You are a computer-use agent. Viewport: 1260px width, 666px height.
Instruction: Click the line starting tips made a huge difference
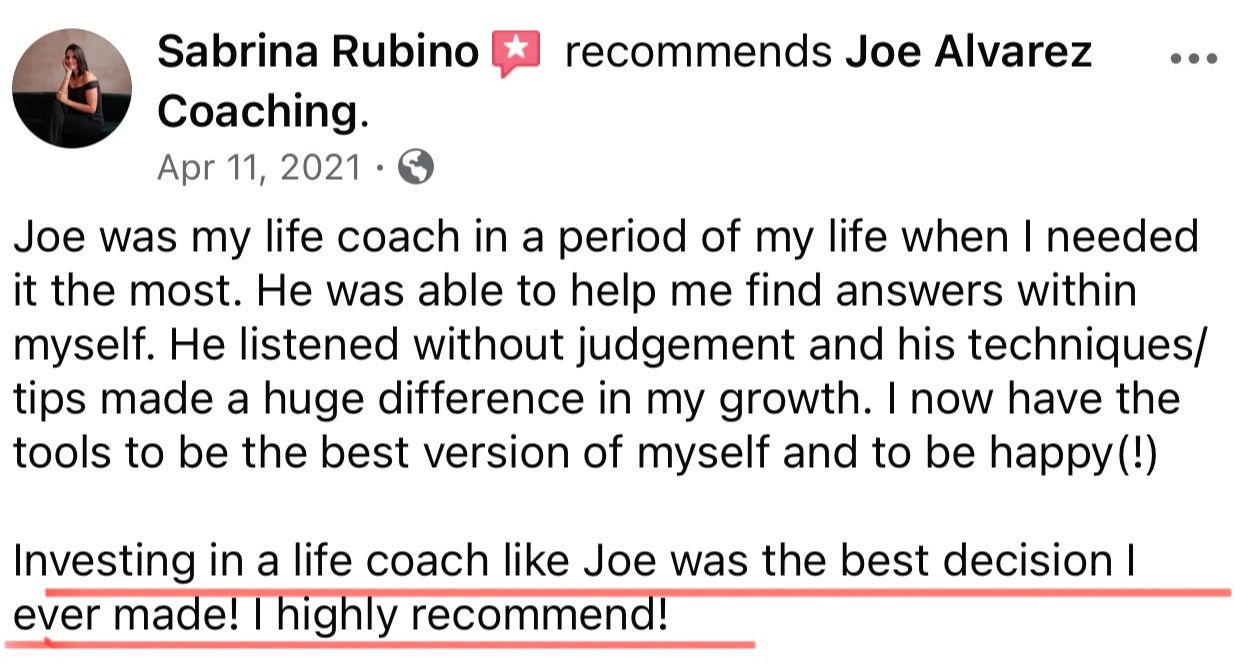pyautogui.click(x=596, y=400)
